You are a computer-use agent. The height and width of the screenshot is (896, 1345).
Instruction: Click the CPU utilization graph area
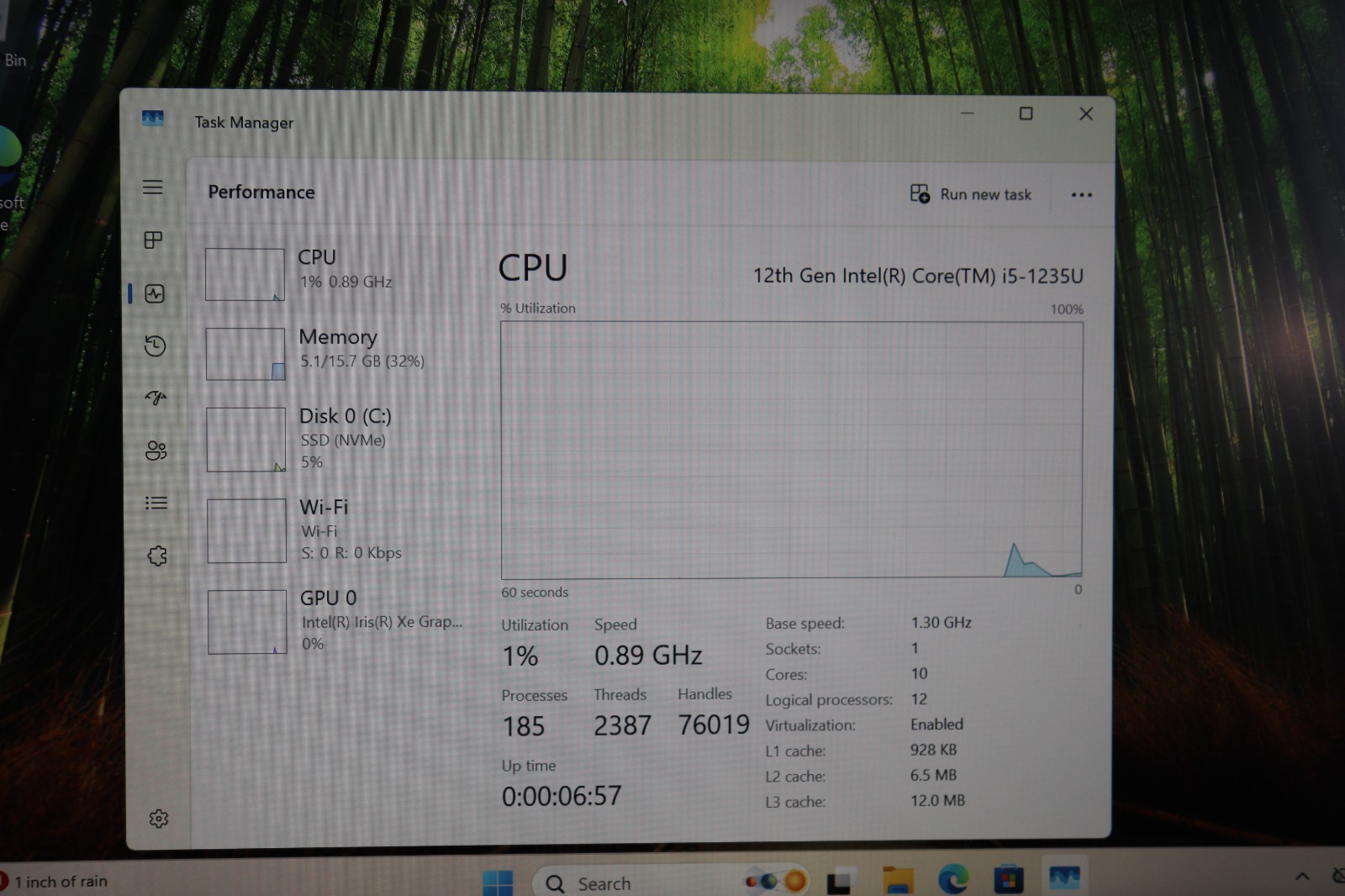click(792, 450)
